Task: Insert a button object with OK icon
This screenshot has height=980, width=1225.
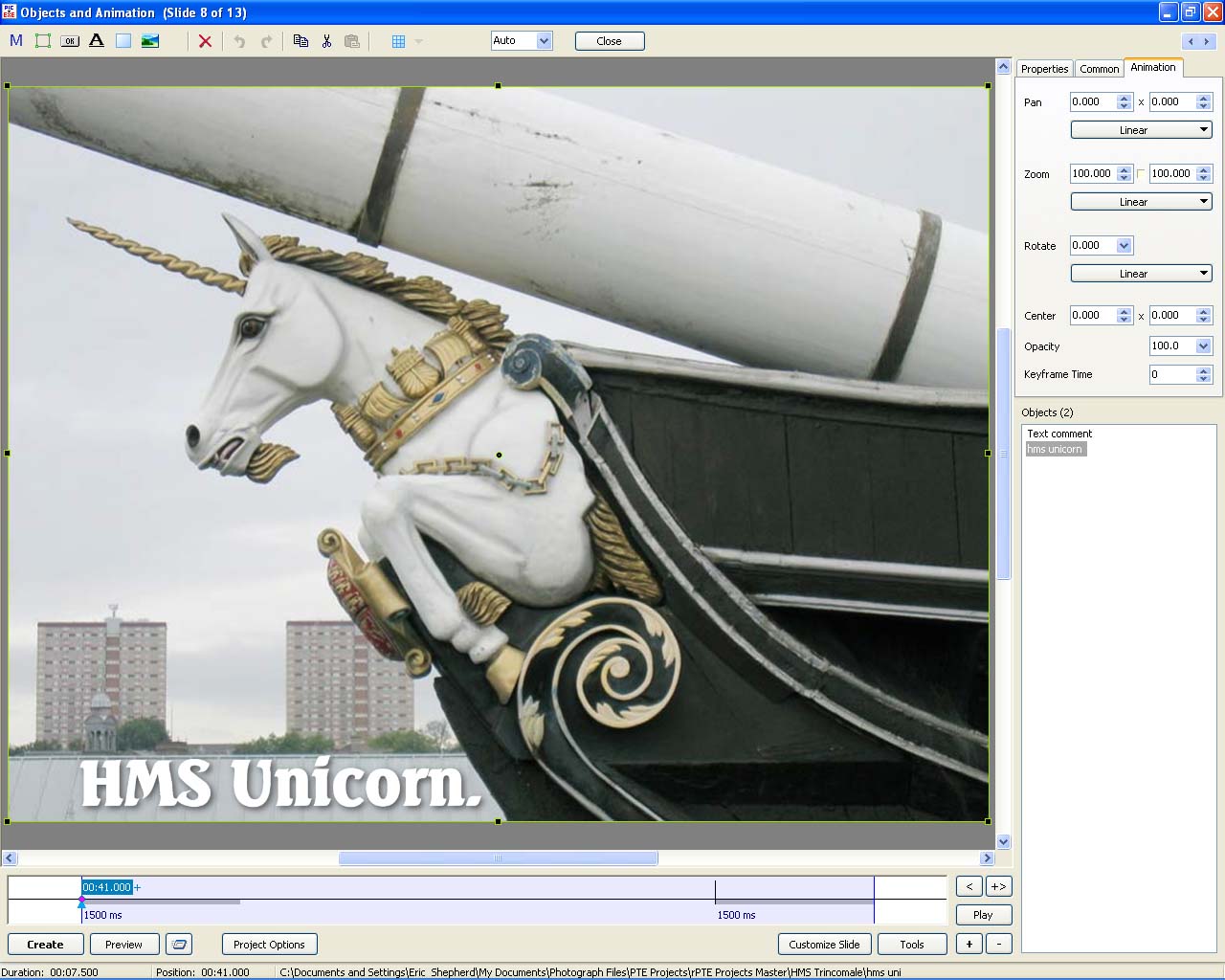Action: click(x=70, y=41)
